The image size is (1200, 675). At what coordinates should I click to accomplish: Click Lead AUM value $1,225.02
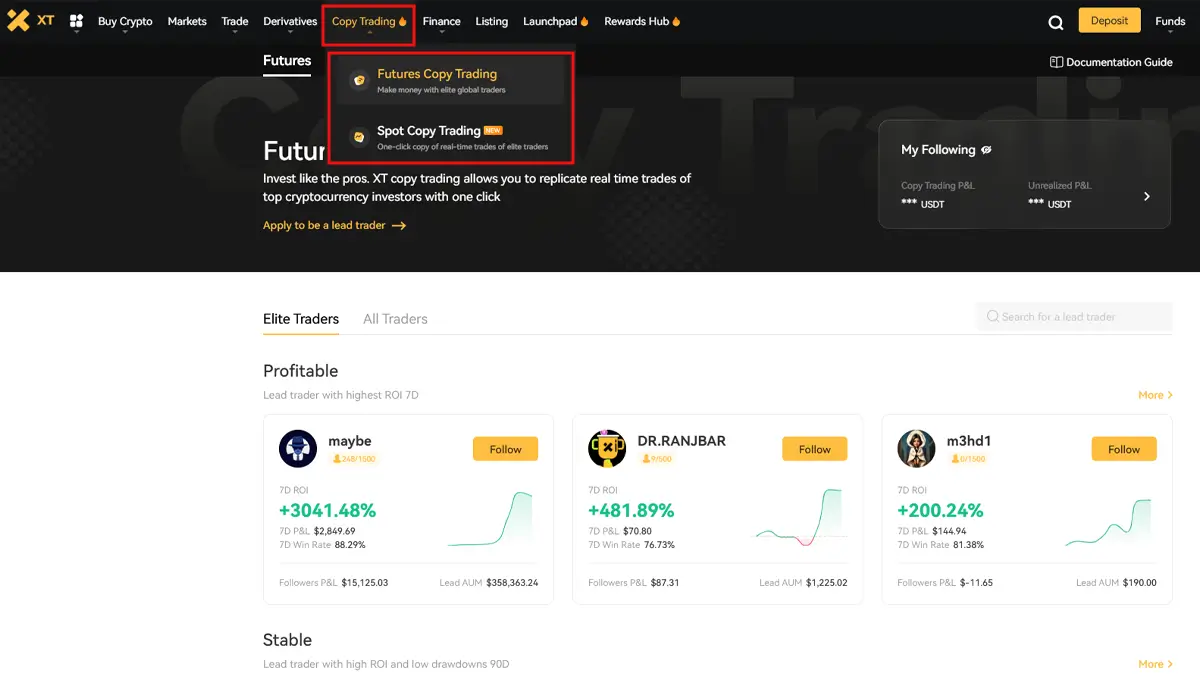coord(827,583)
